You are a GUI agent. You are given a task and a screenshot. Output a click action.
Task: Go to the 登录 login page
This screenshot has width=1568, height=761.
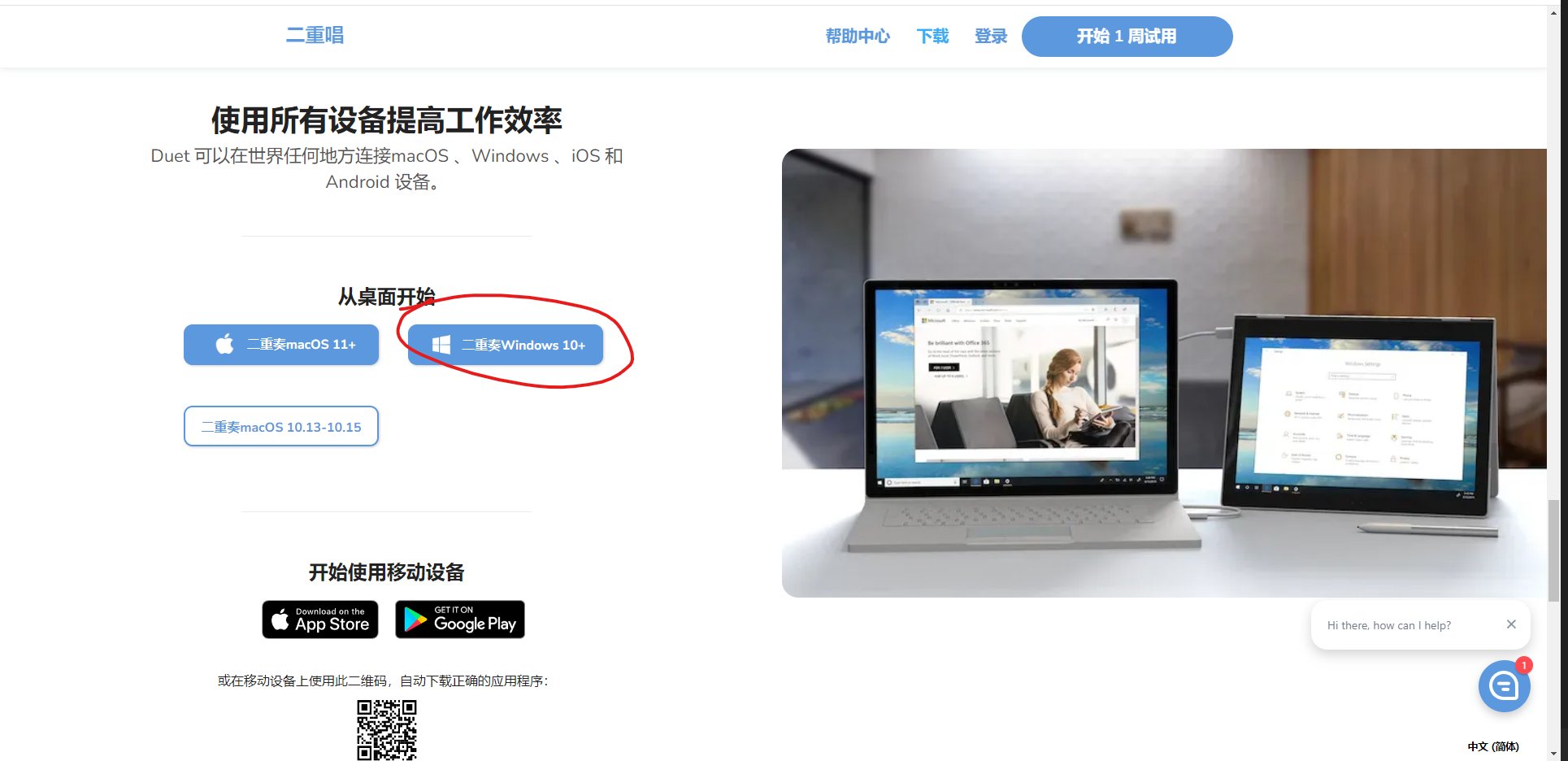991,36
